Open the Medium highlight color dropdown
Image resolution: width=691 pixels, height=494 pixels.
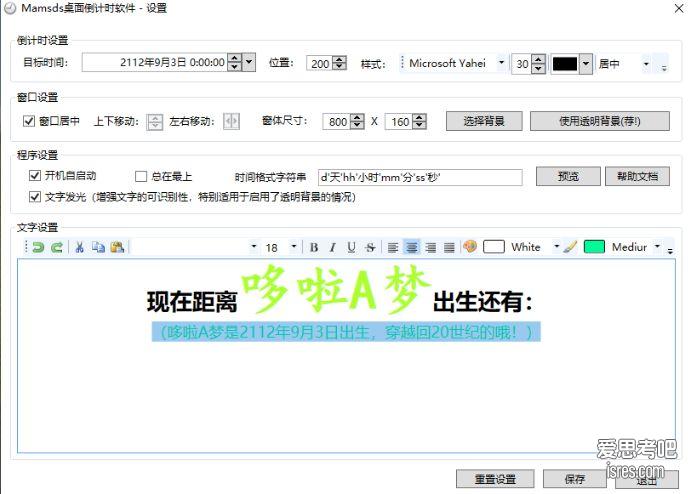click(x=657, y=246)
